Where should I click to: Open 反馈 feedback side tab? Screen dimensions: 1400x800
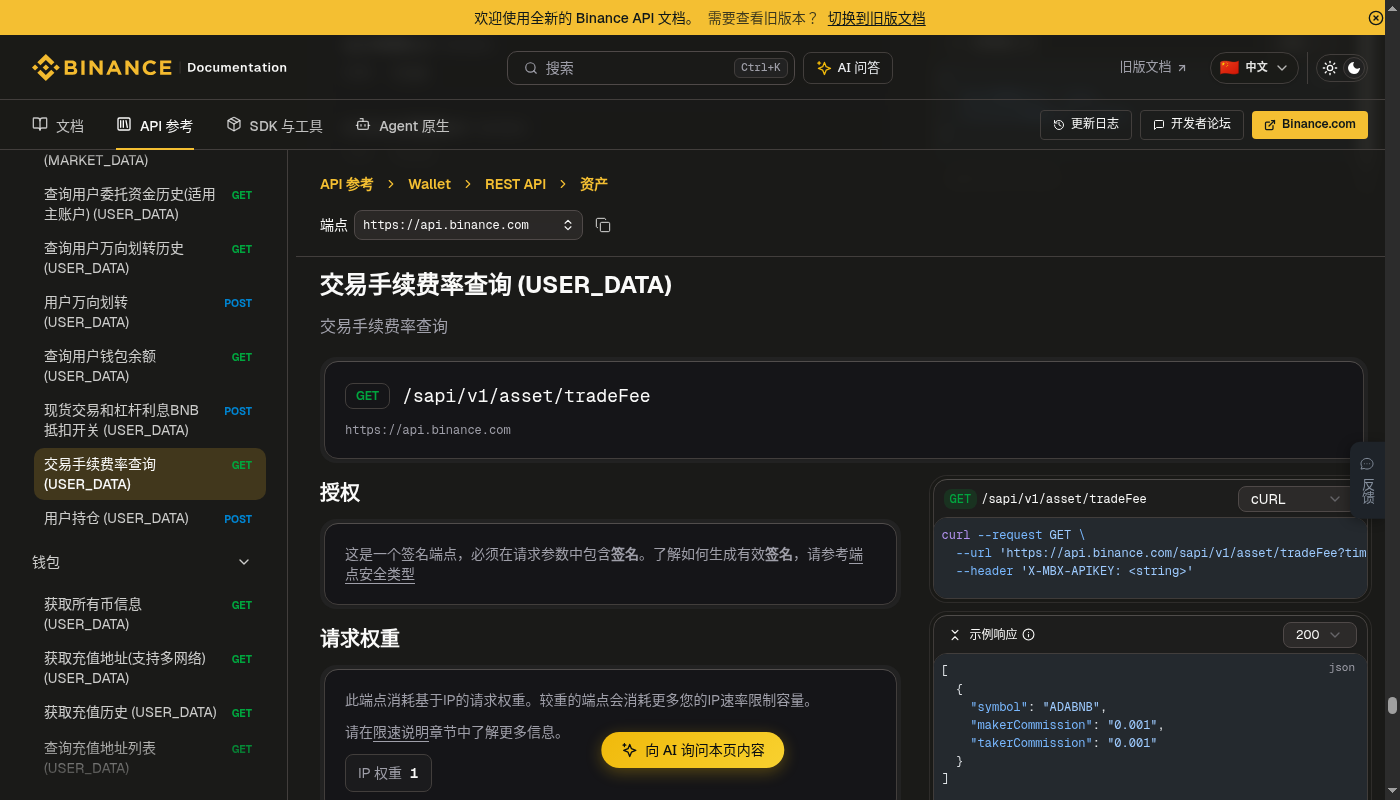coord(1367,480)
